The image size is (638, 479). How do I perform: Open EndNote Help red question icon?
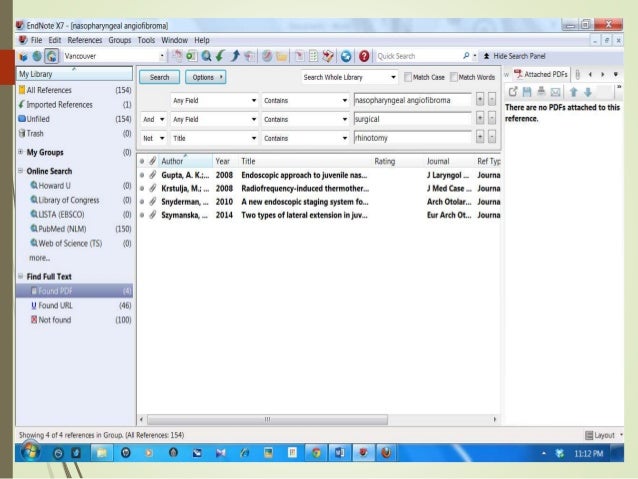[x=364, y=56]
